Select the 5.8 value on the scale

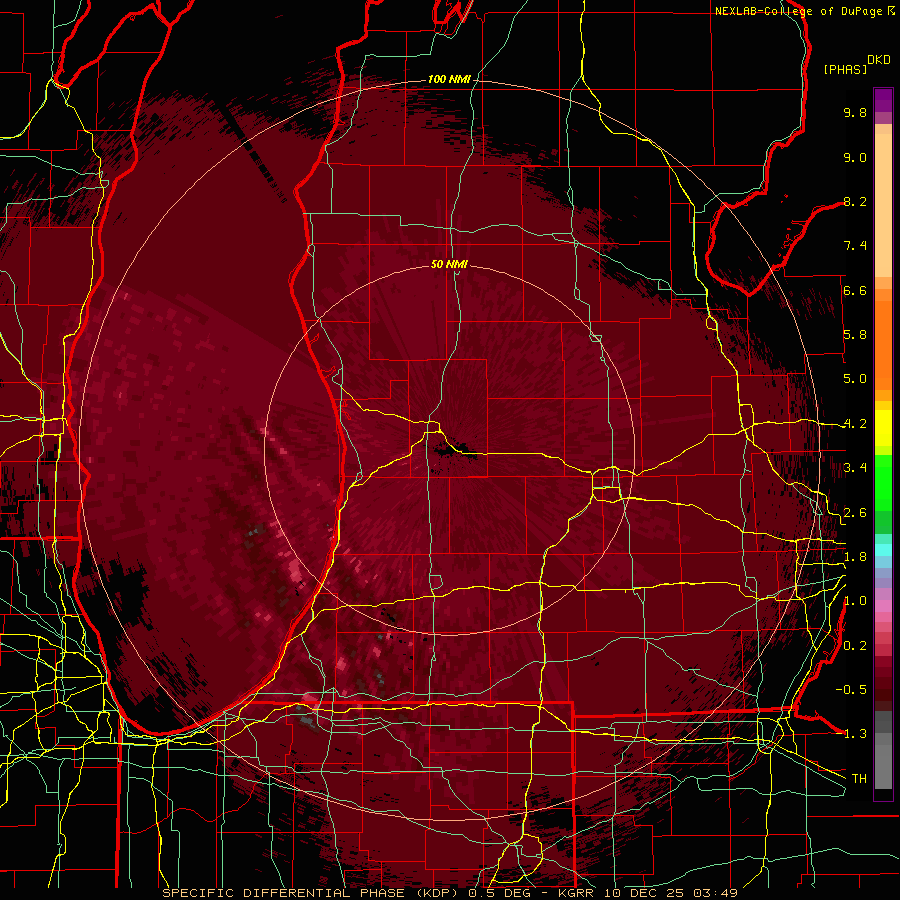855,335
